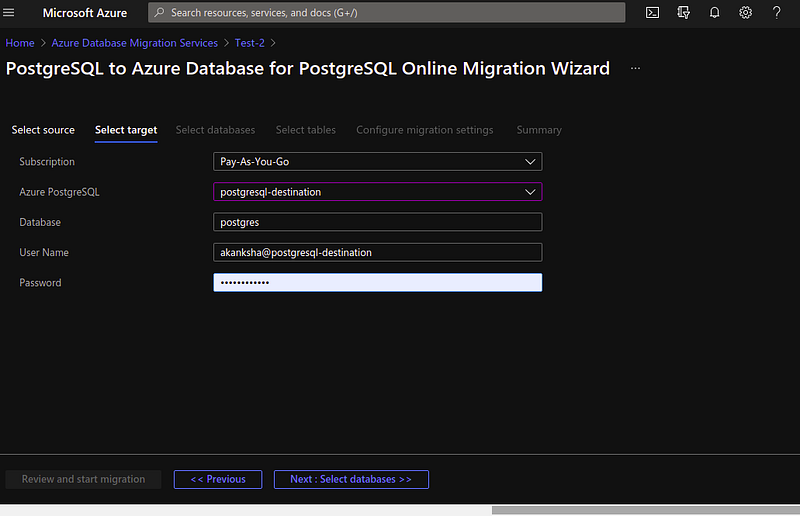Open portal settings gear
Viewport: 800px width, 516px height.
point(745,12)
